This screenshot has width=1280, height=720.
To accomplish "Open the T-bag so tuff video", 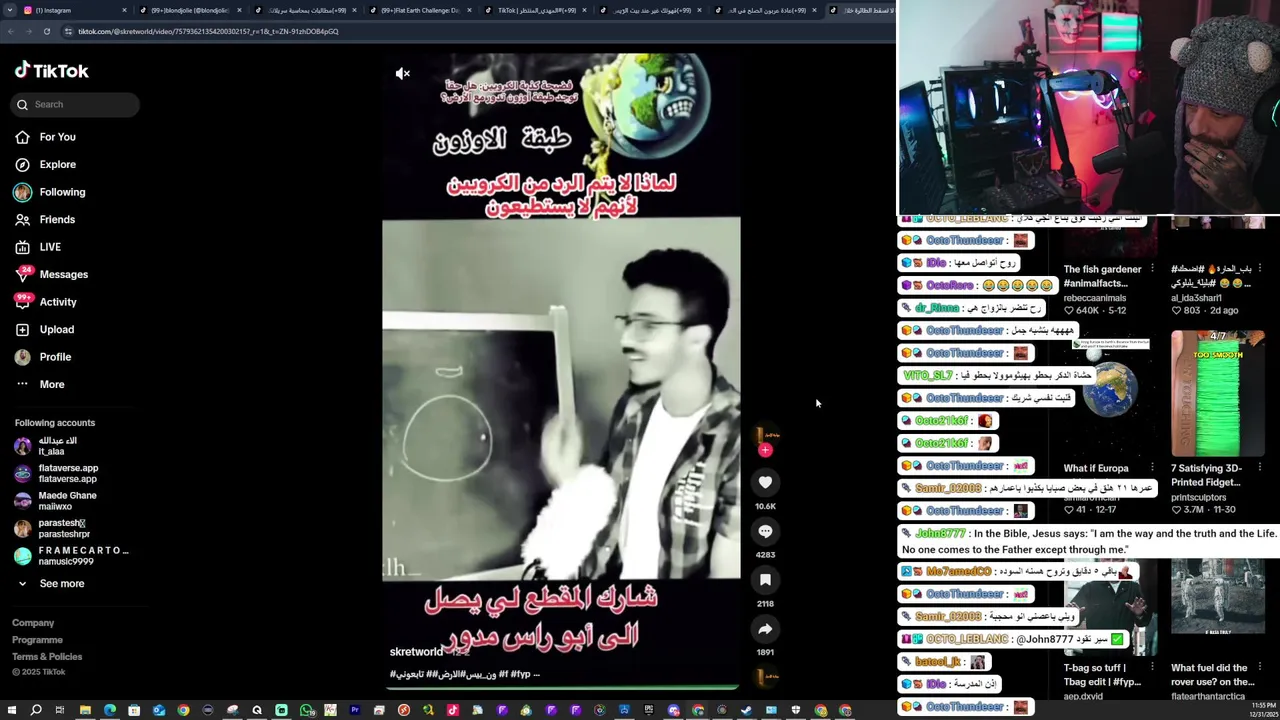I will (x=1110, y=608).
